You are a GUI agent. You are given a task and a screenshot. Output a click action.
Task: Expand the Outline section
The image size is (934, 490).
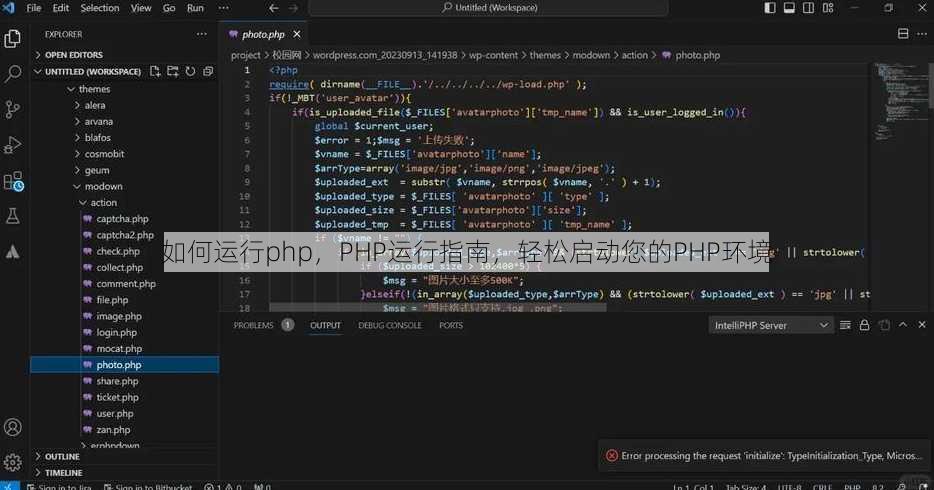tap(124, 457)
